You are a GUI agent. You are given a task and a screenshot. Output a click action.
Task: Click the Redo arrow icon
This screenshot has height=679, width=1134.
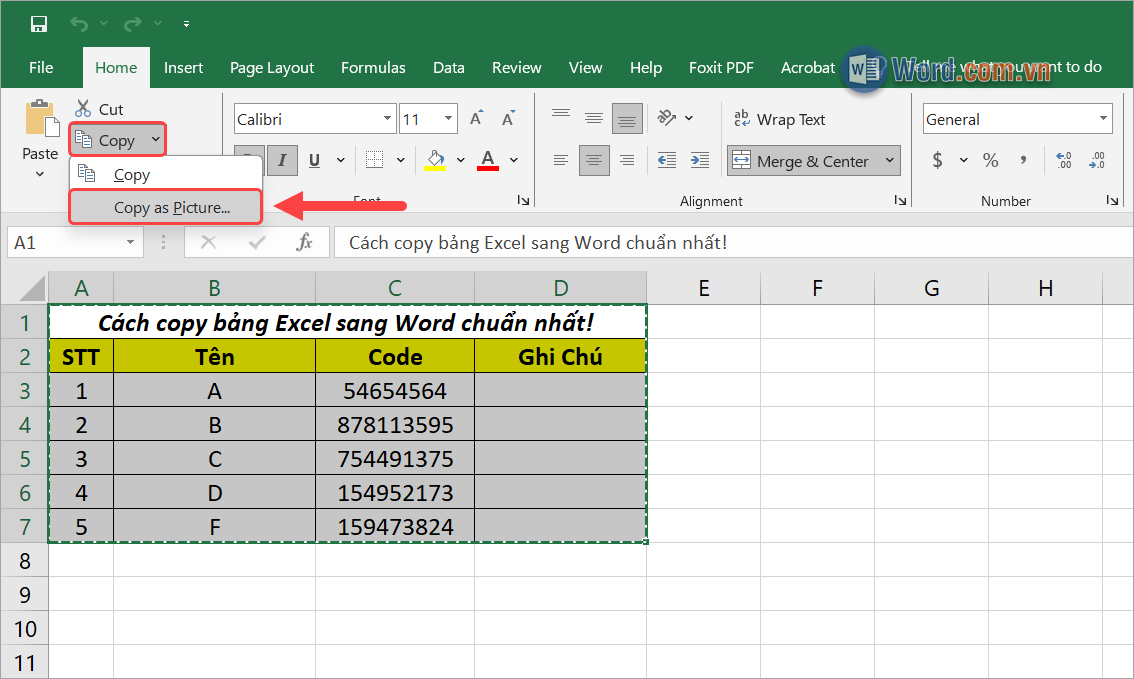click(x=132, y=24)
